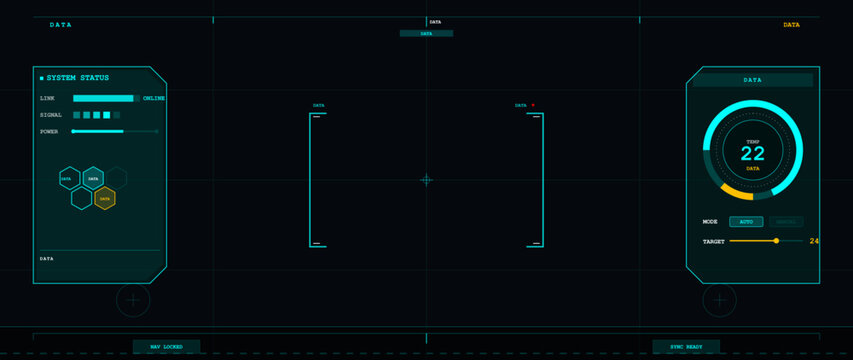Select the center crosshair reticle
This screenshot has width=853, height=360.
tap(426, 180)
